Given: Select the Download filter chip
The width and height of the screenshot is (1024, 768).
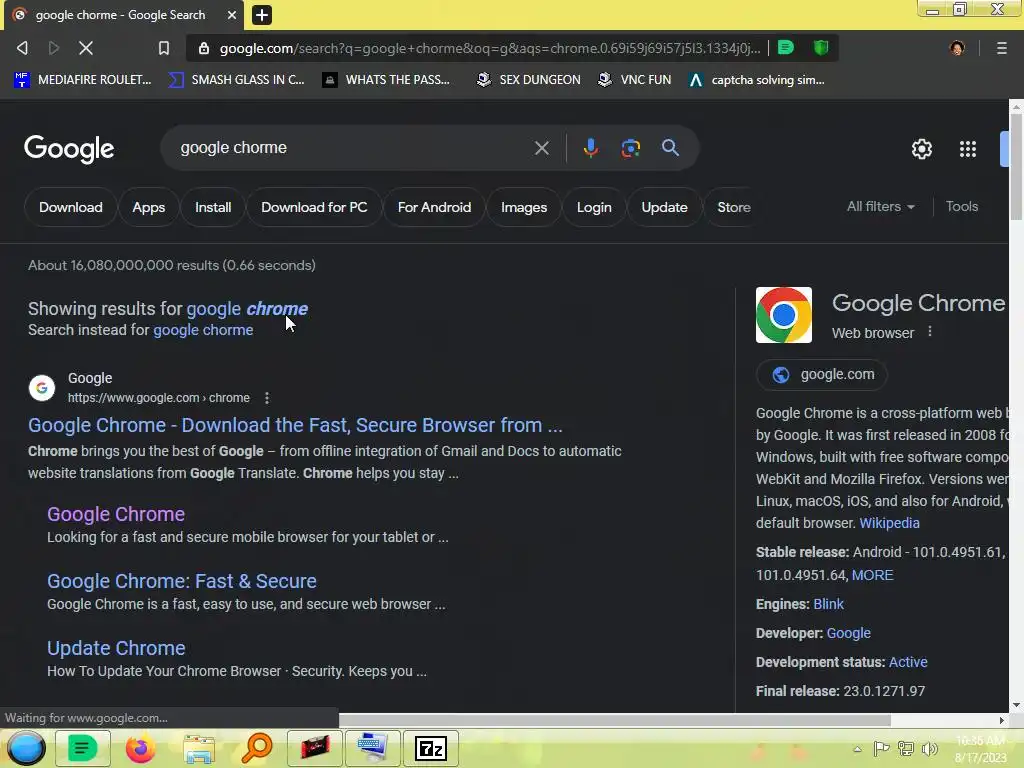Looking at the screenshot, I should 71,207.
